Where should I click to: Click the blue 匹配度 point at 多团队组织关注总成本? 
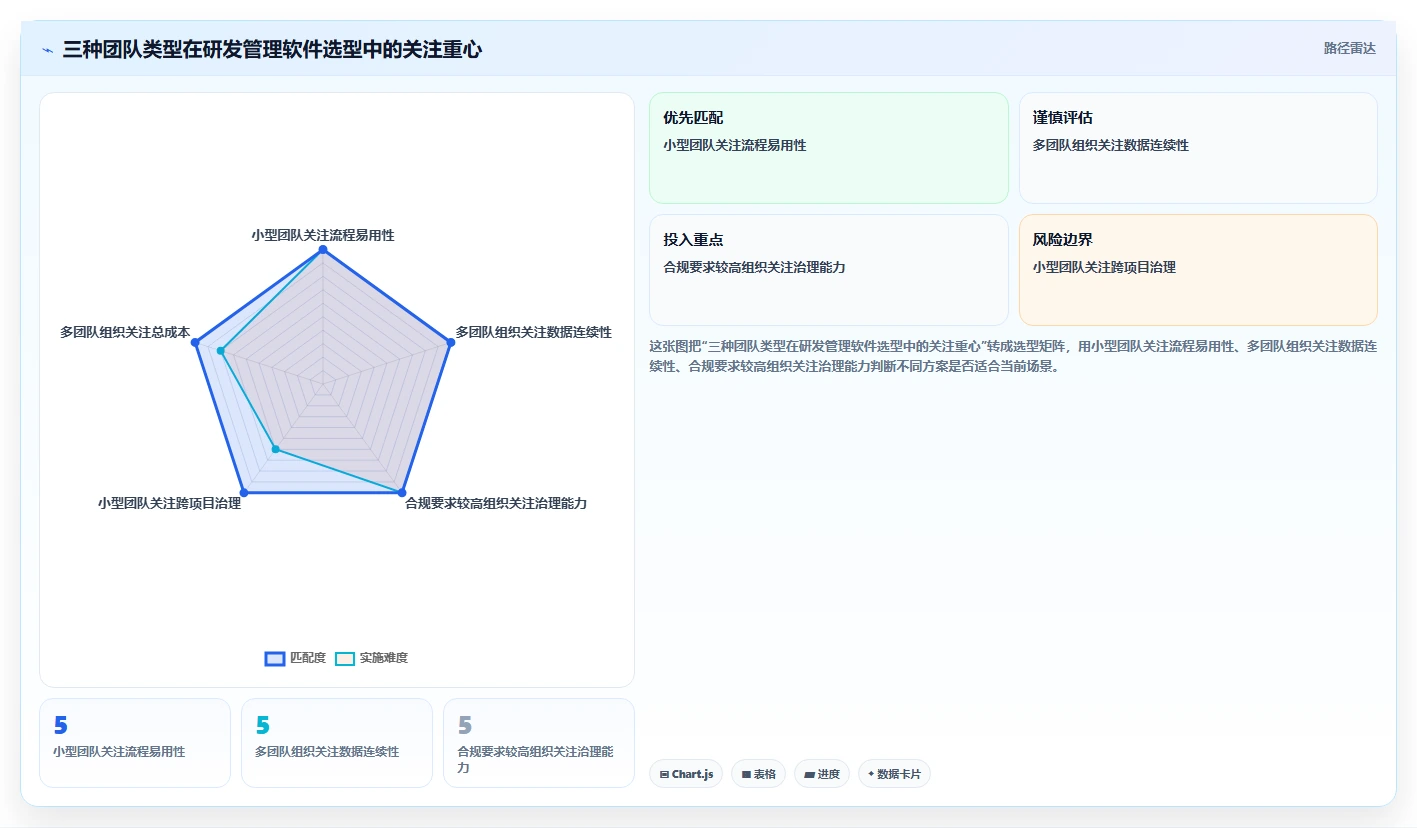(196, 343)
